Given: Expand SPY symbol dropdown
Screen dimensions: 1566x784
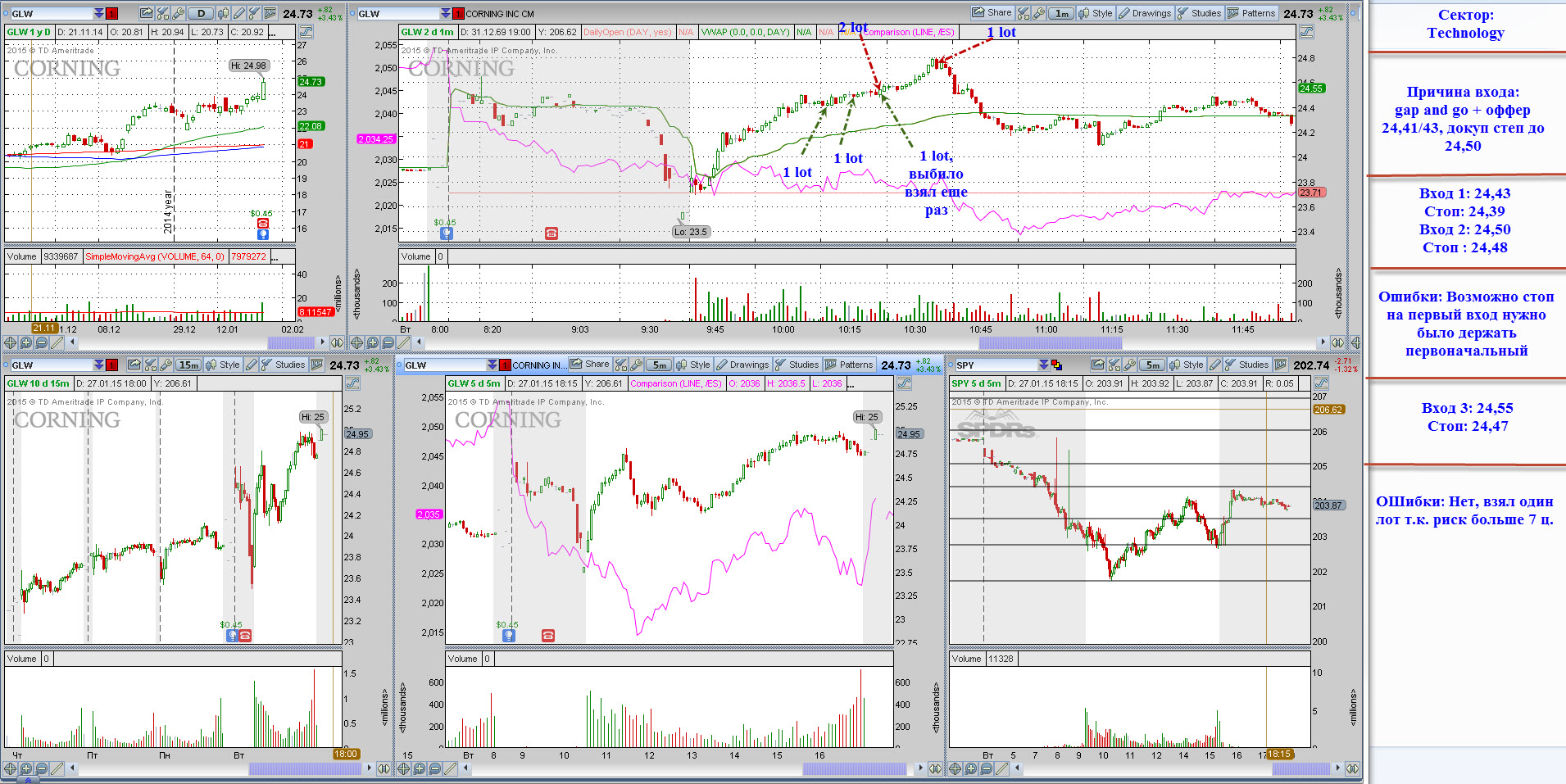Looking at the screenshot, I should 1043,365.
